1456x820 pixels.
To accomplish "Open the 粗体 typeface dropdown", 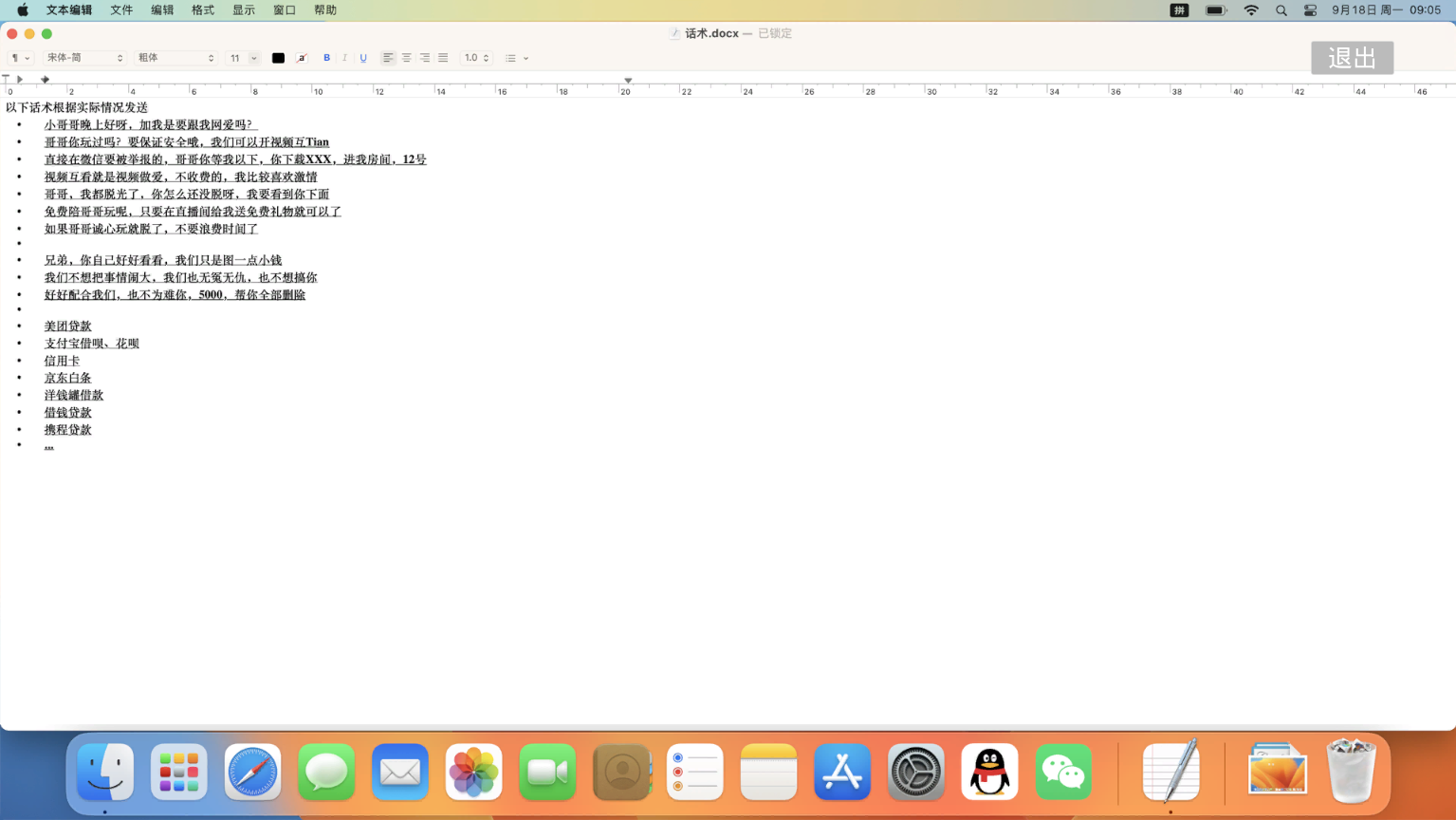I will coord(176,58).
